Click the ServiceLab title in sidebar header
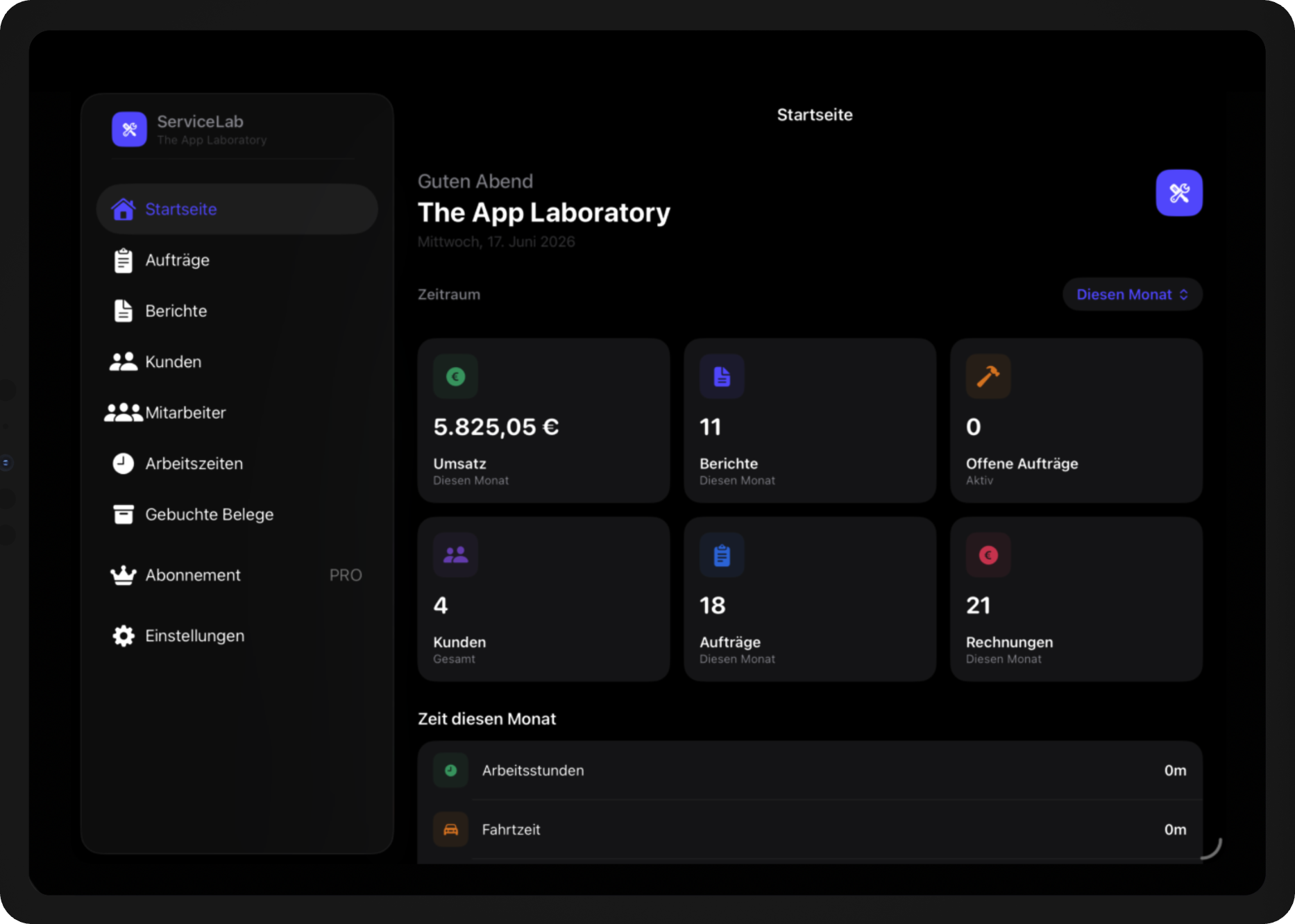The width and height of the screenshot is (1295, 924). click(200, 121)
